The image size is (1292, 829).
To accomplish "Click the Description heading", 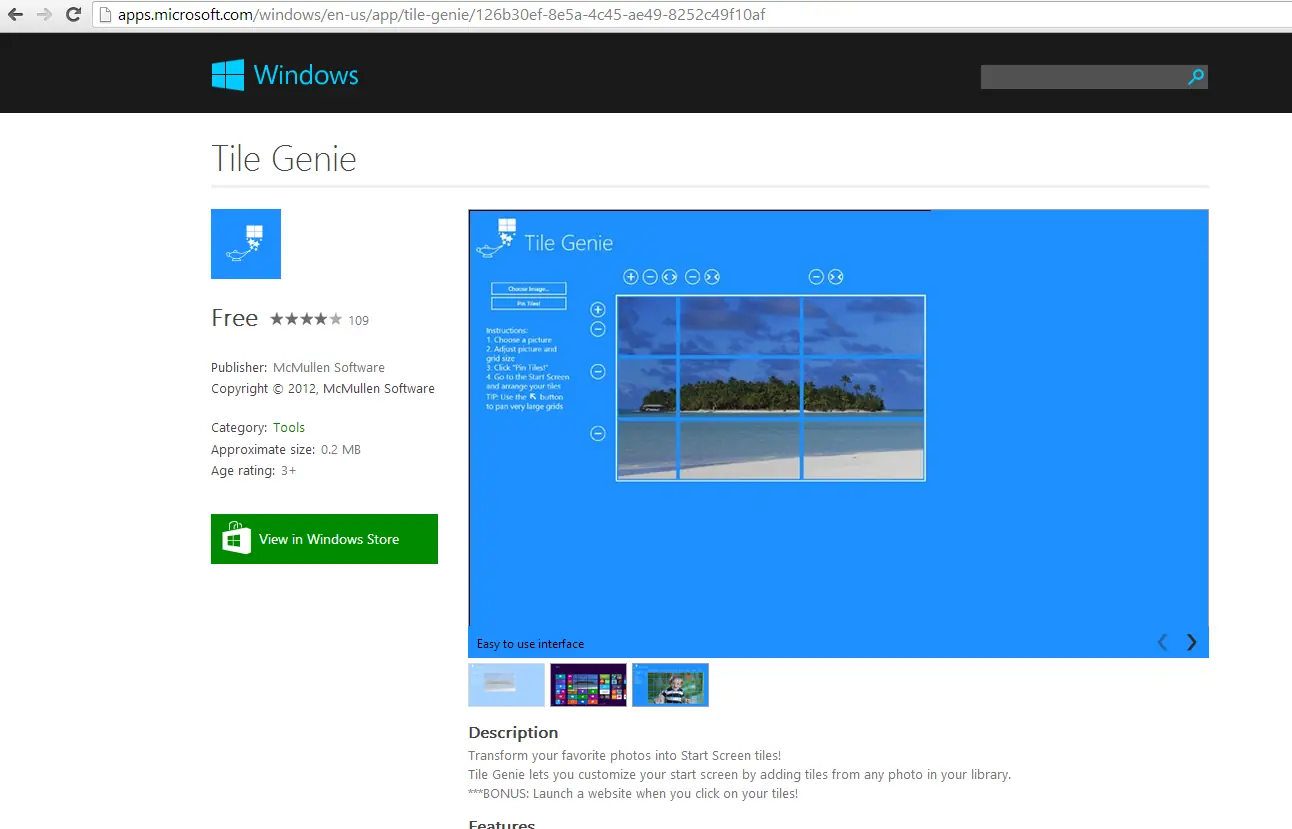I will point(513,733).
